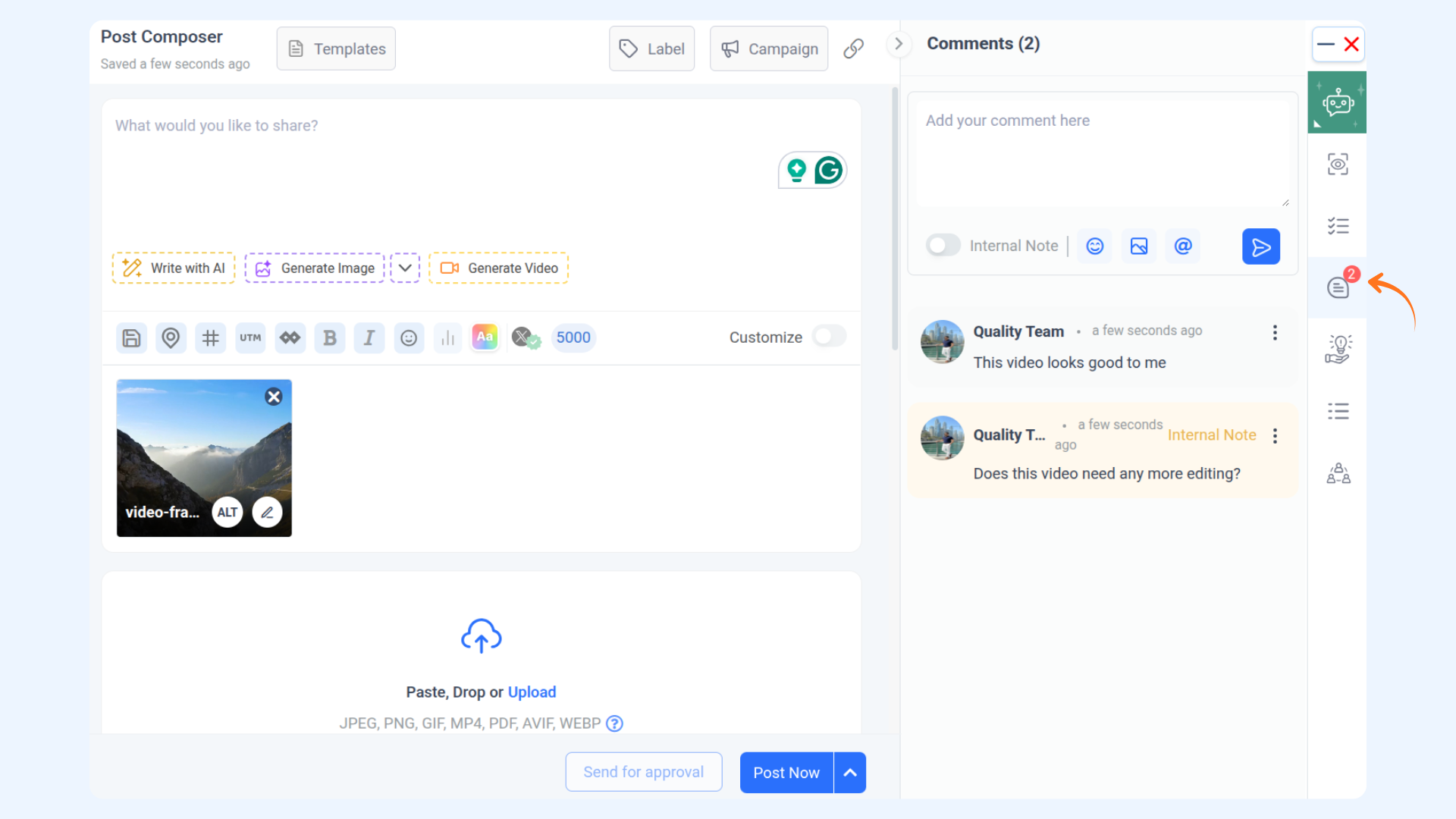
Task: Expand the Generate Image dropdown arrow
Action: pyautogui.click(x=405, y=268)
